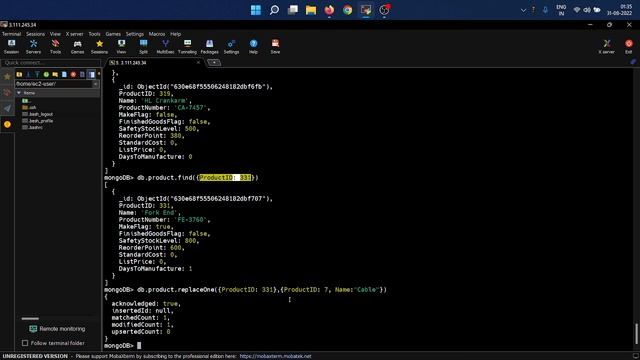Collapse the Name column header arrow
Viewport: 640px width, 360px height.
[19, 93]
